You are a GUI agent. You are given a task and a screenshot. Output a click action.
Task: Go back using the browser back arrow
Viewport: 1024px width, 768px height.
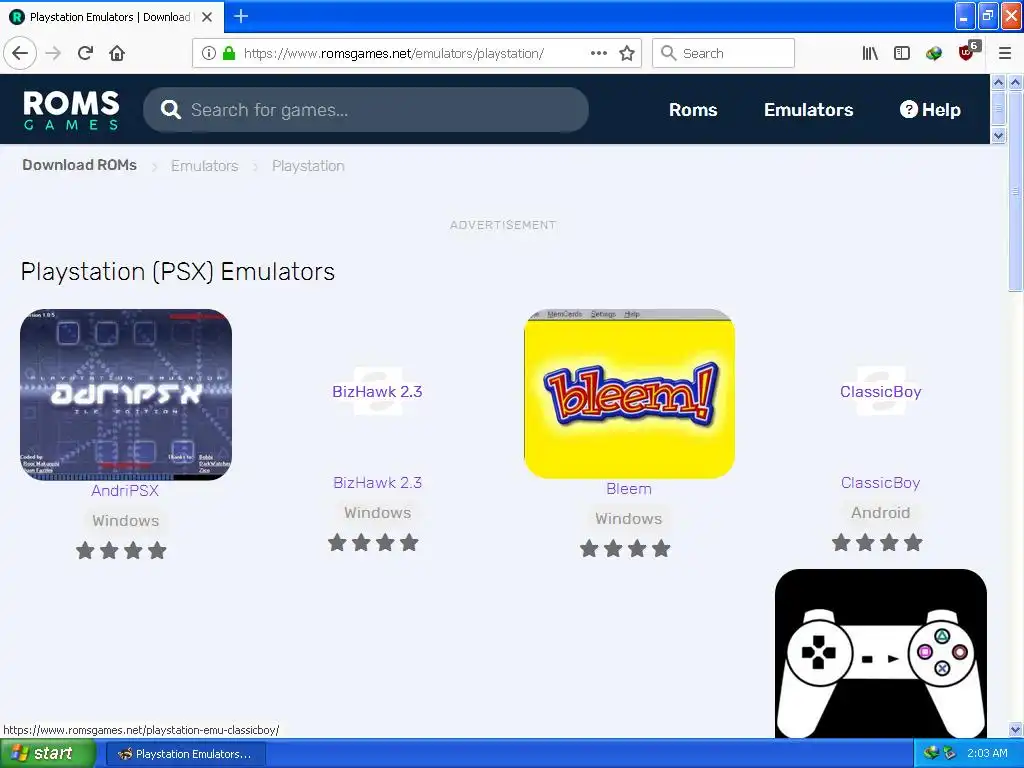(x=20, y=53)
